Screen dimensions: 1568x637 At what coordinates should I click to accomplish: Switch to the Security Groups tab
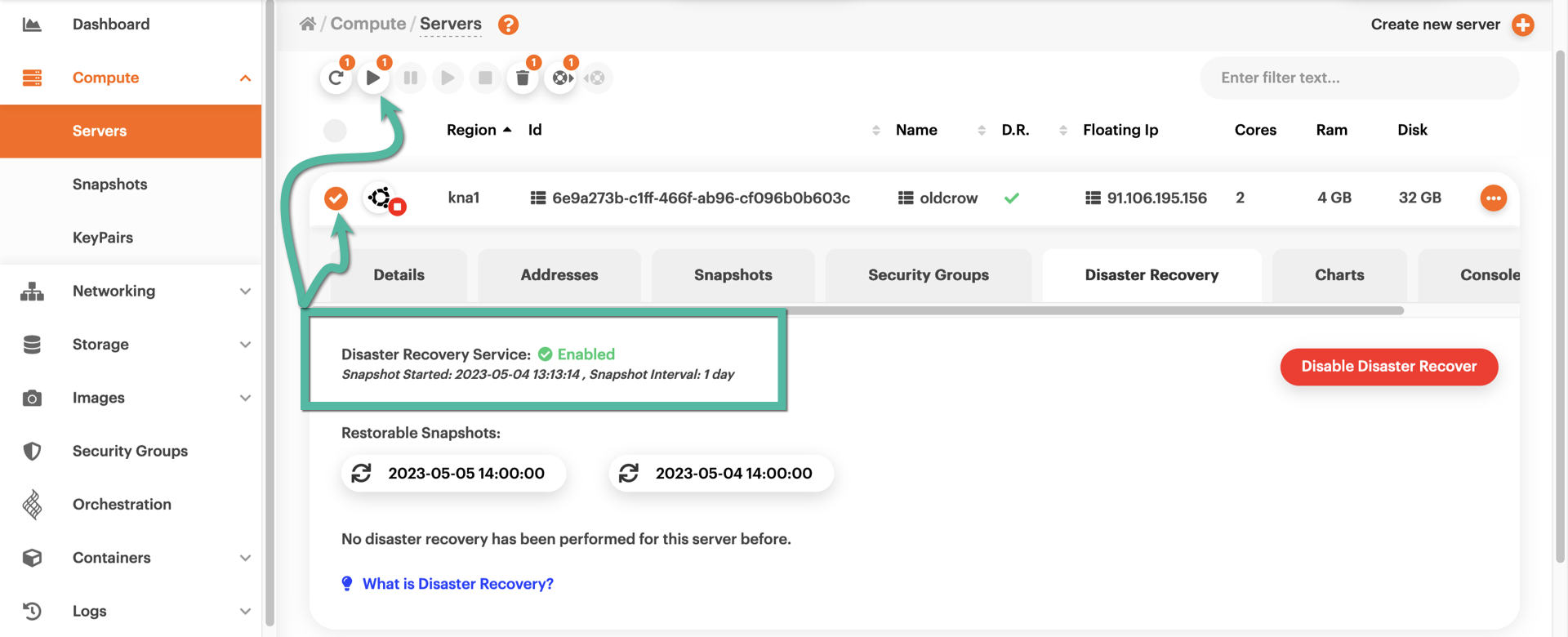click(928, 275)
